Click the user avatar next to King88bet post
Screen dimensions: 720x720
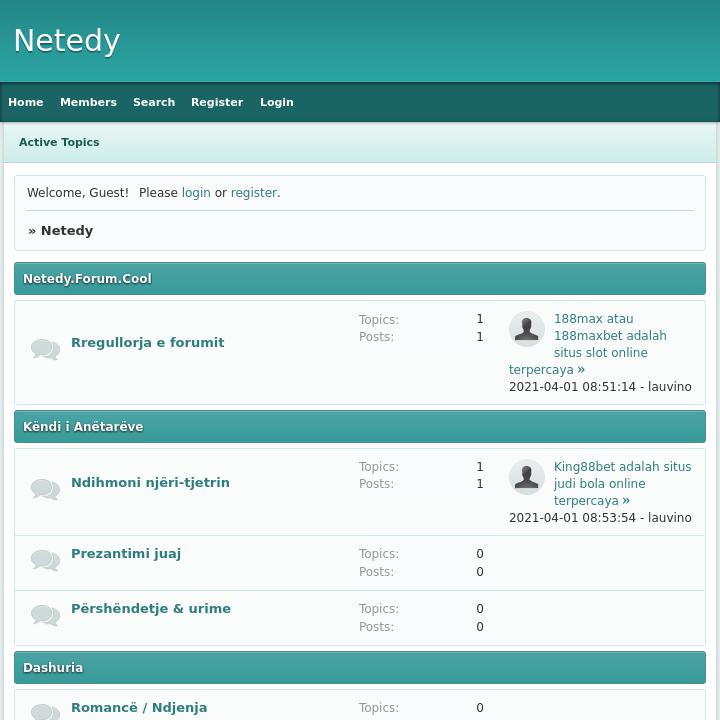526,477
